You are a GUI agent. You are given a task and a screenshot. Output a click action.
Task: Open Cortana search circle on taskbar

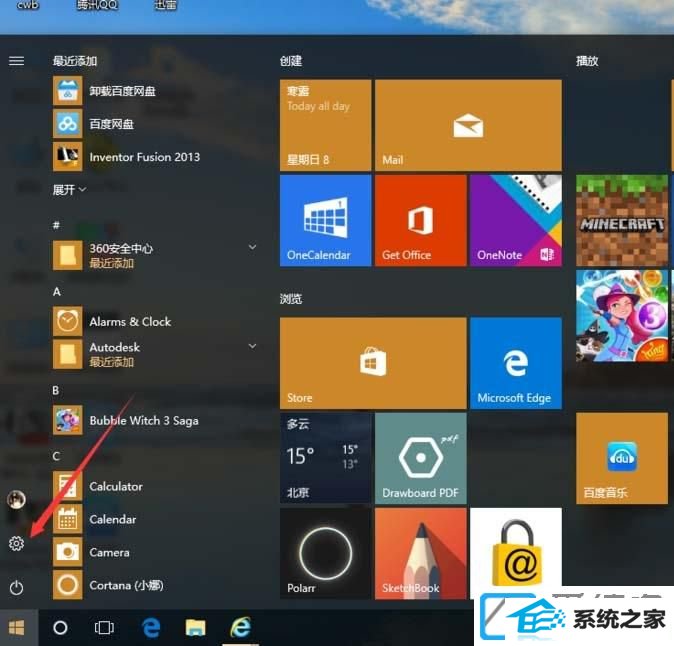coord(60,628)
